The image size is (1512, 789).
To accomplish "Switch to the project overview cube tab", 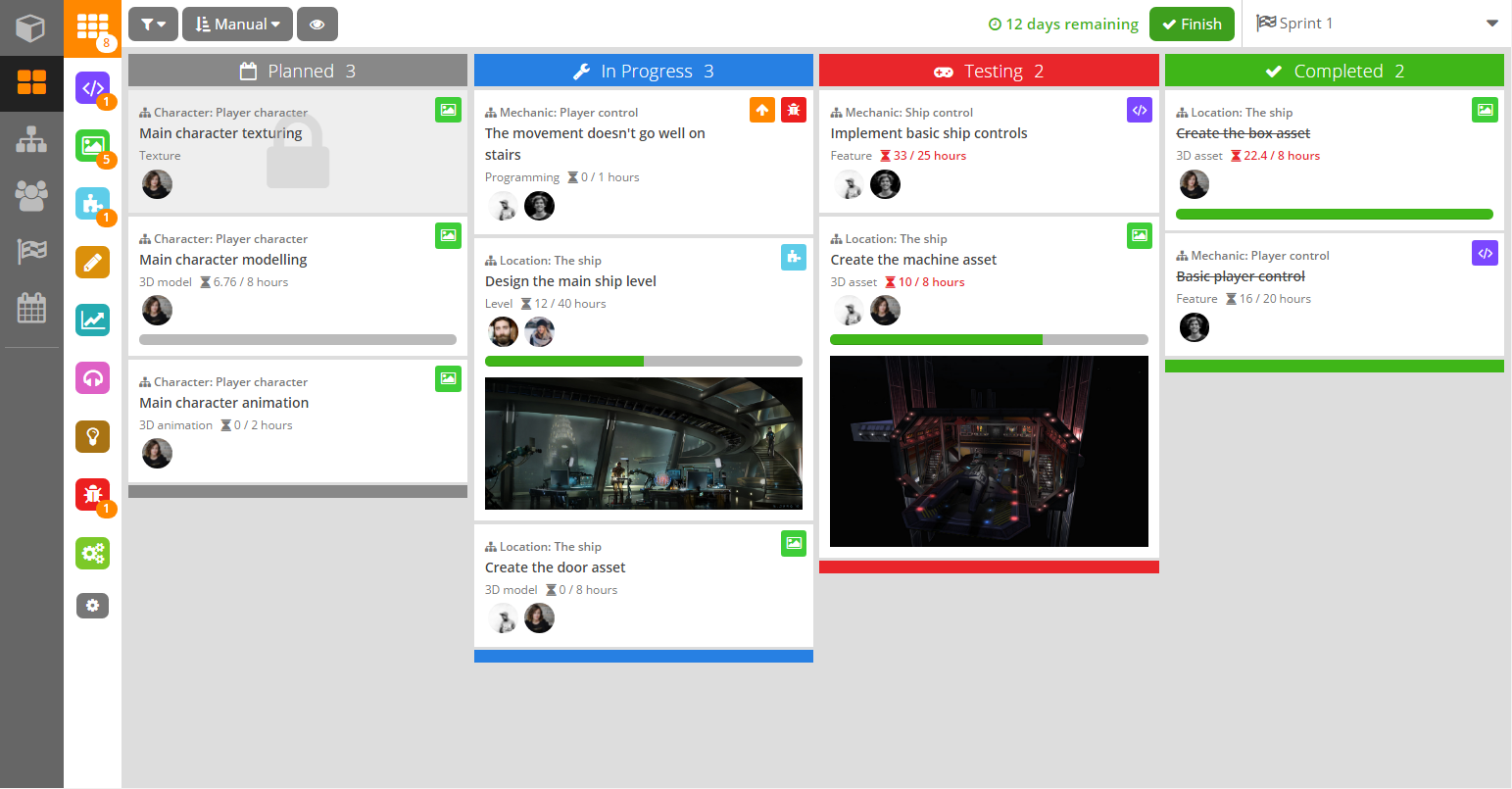I will (x=32, y=27).
